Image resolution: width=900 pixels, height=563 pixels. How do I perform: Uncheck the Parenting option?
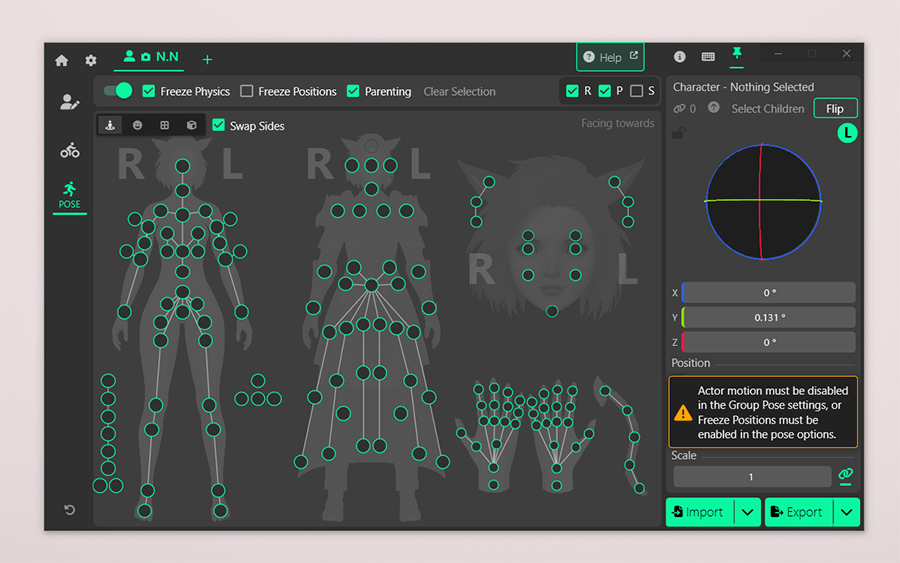[353, 92]
